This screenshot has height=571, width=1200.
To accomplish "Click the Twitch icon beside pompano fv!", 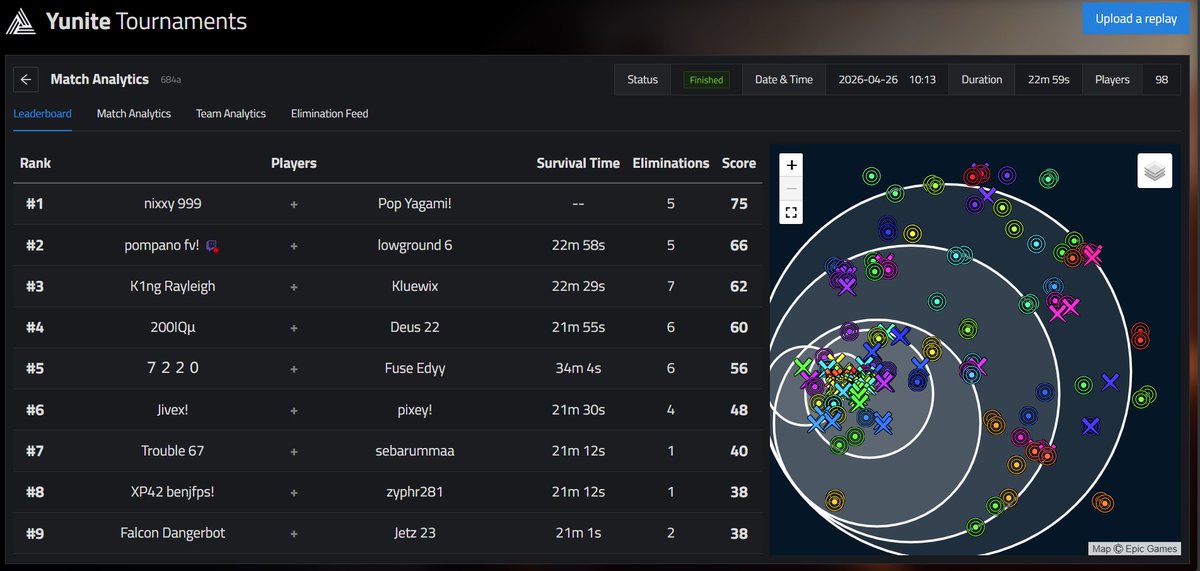I will pyautogui.click(x=211, y=246).
